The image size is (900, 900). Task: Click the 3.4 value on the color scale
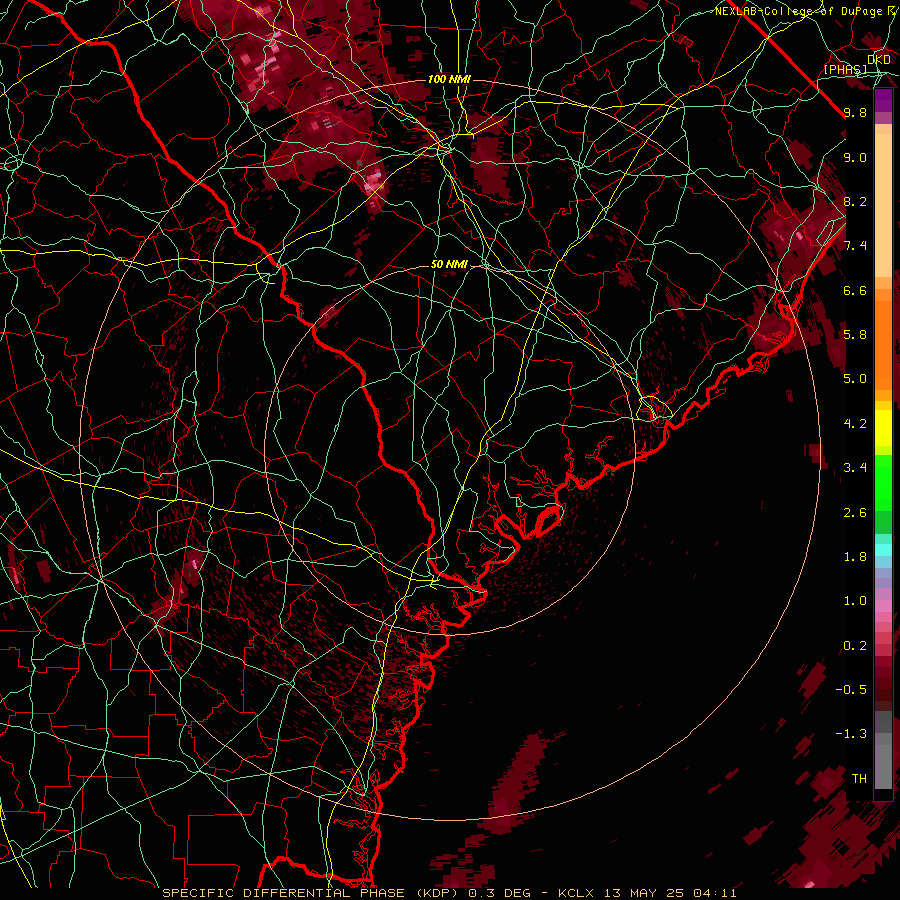point(855,468)
